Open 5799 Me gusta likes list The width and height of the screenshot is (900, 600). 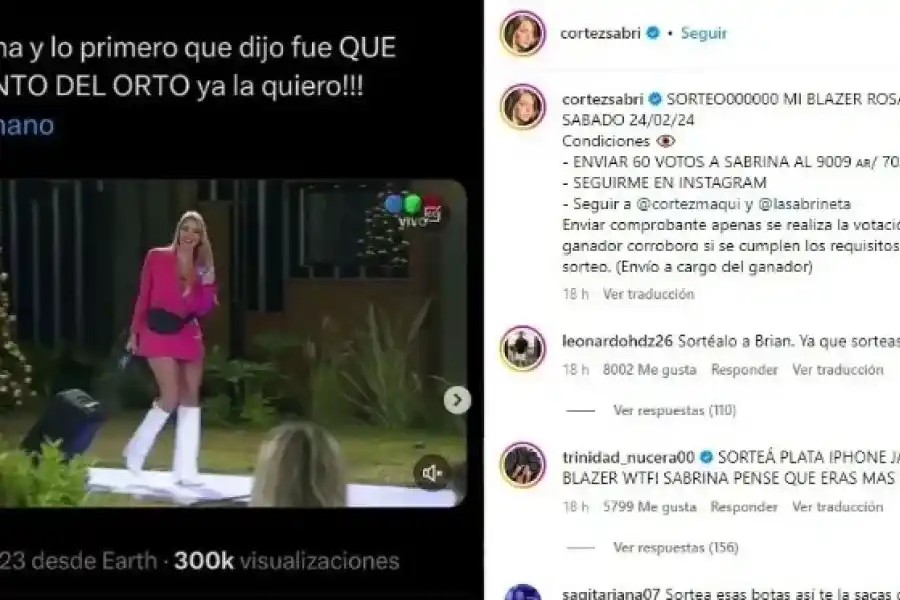(x=649, y=507)
